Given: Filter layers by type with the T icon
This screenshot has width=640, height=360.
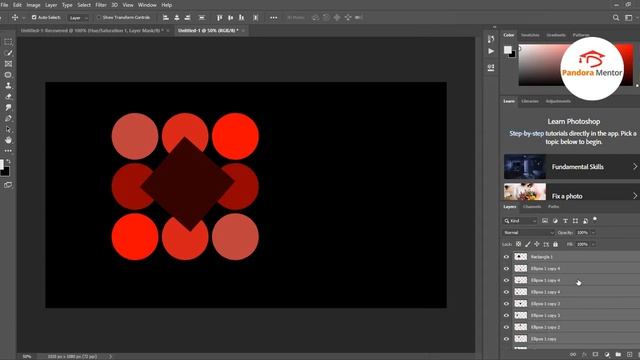Looking at the screenshot, I should (x=565, y=221).
